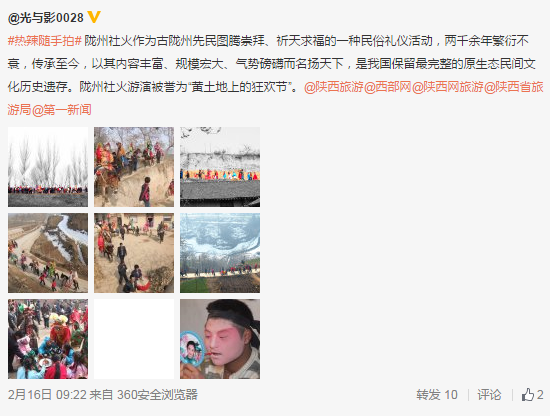550x418 pixels.
Task: Open the post timestamp 2月16日 09:22
Action: point(47,395)
